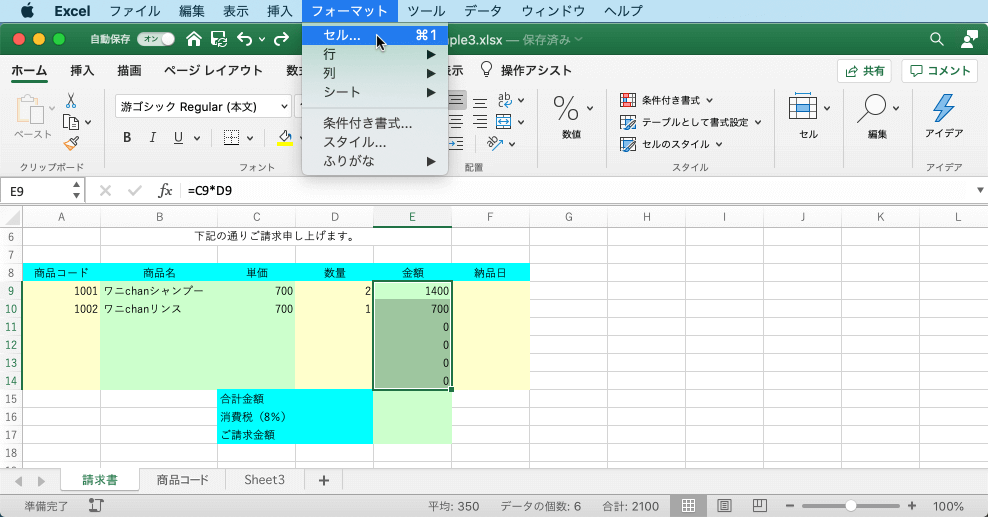Select the Format Painter brush icon

coord(71,144)
